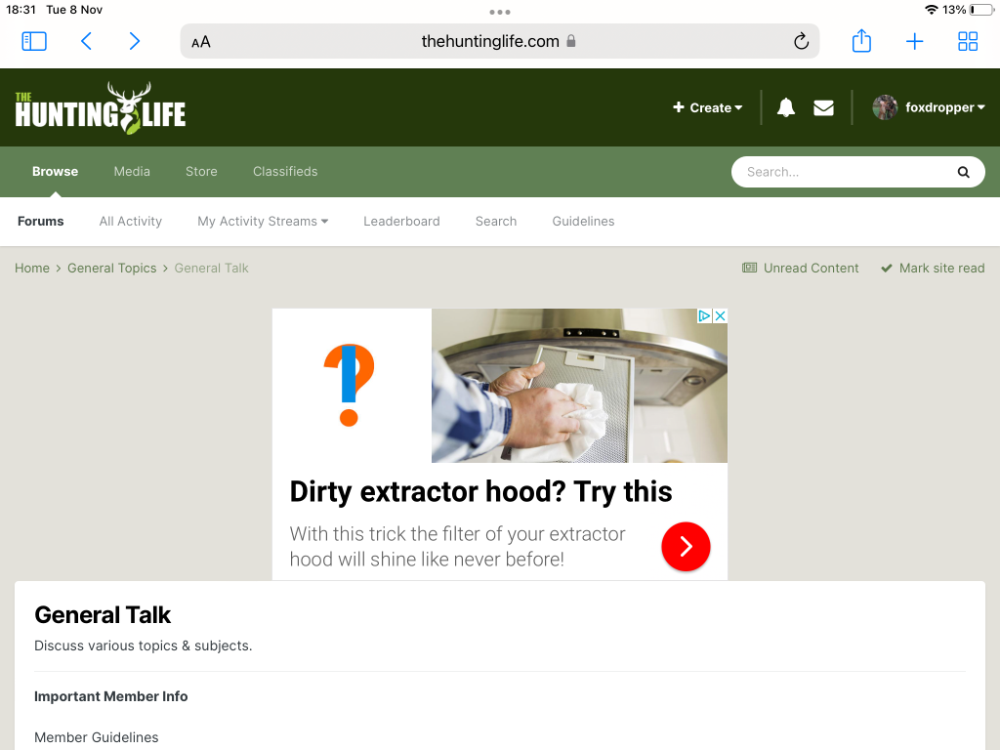Close the advert with the X icon

720,316
